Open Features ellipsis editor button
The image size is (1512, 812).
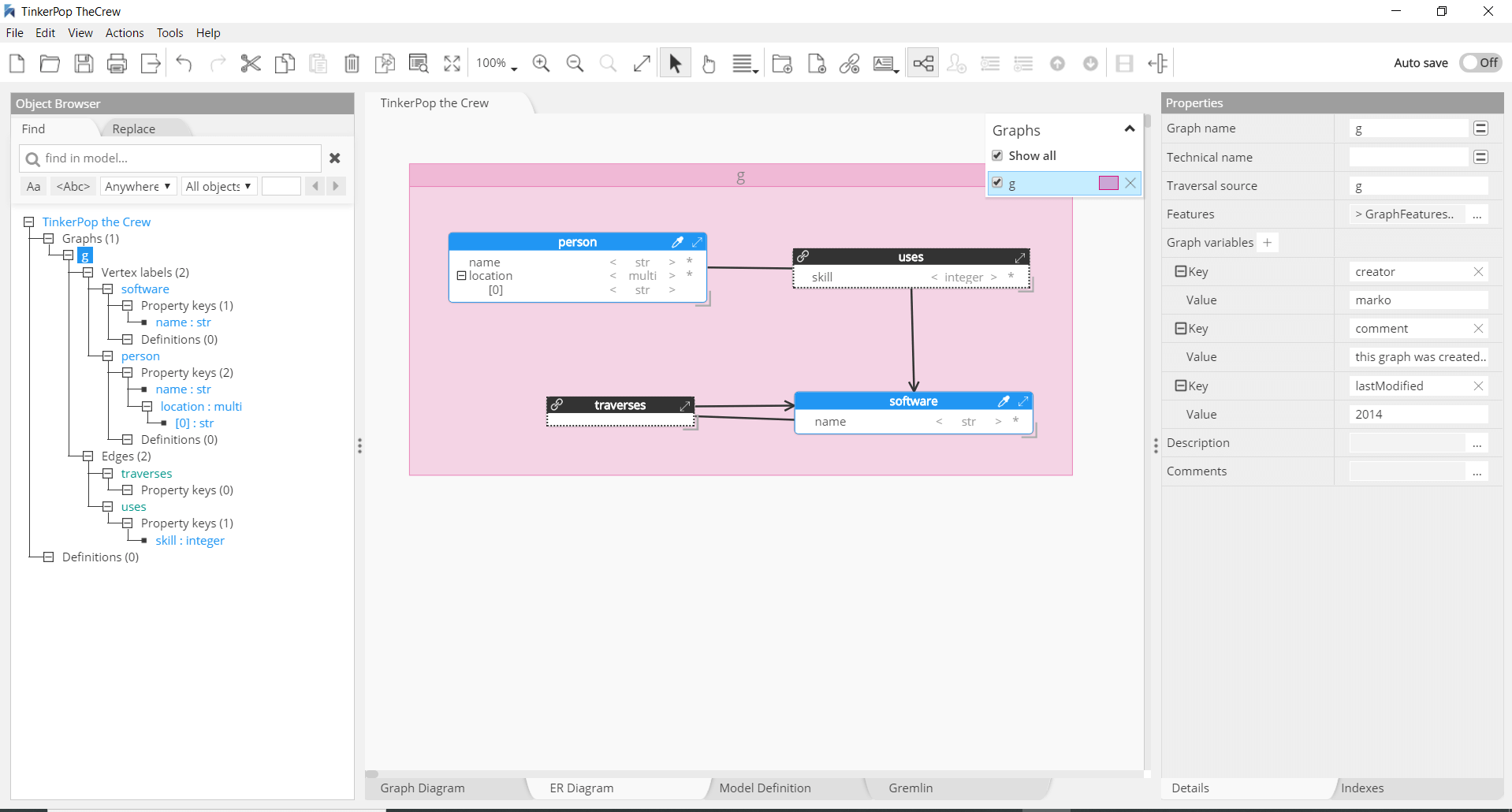point(1477,214)
